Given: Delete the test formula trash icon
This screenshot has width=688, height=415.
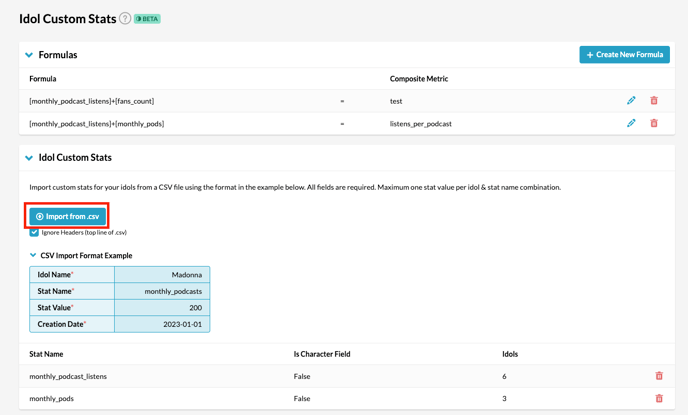Looking at the screenshot, I should click(654, 100).
